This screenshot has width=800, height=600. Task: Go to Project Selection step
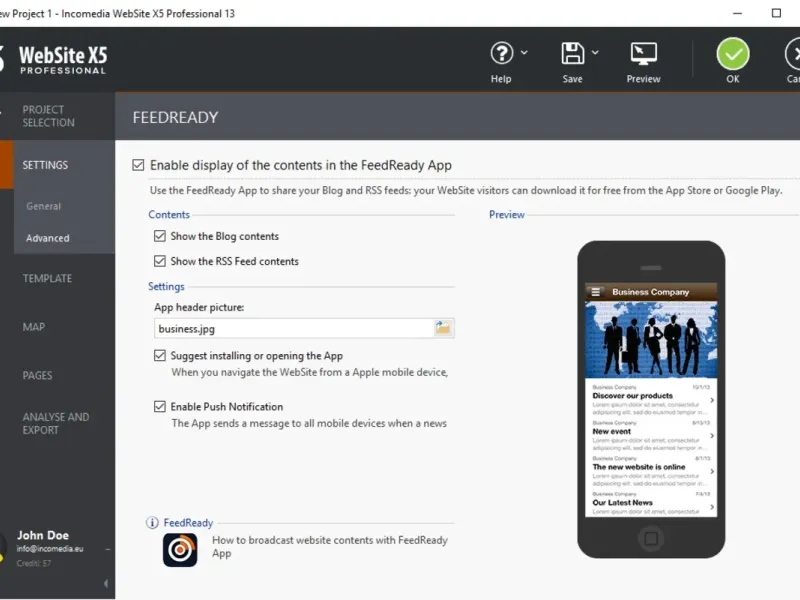[48, 116]
